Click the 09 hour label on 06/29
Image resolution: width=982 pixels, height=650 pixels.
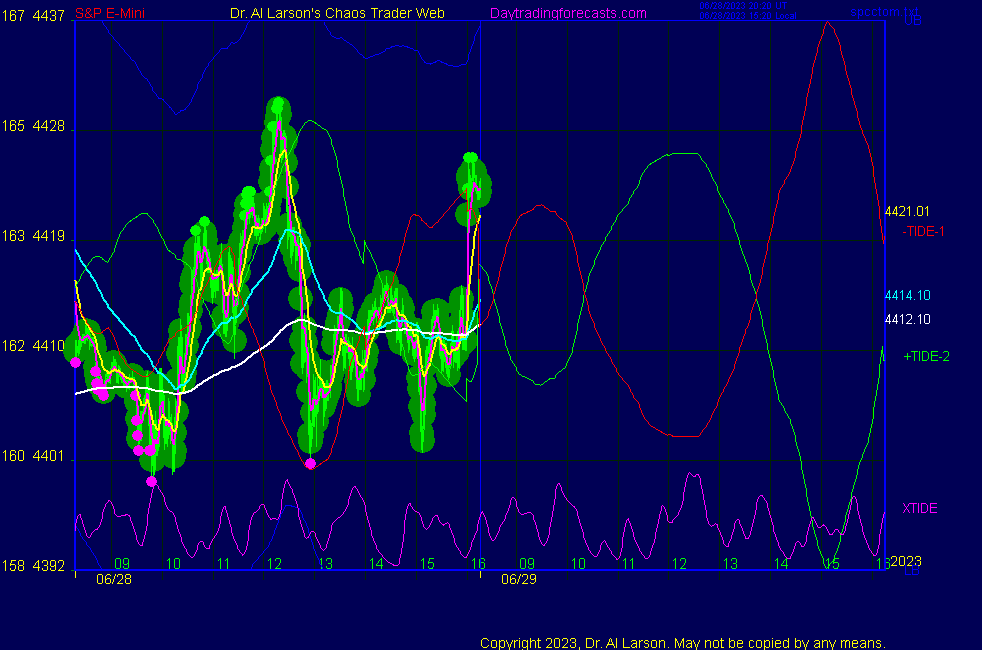[x=527, y=564]
